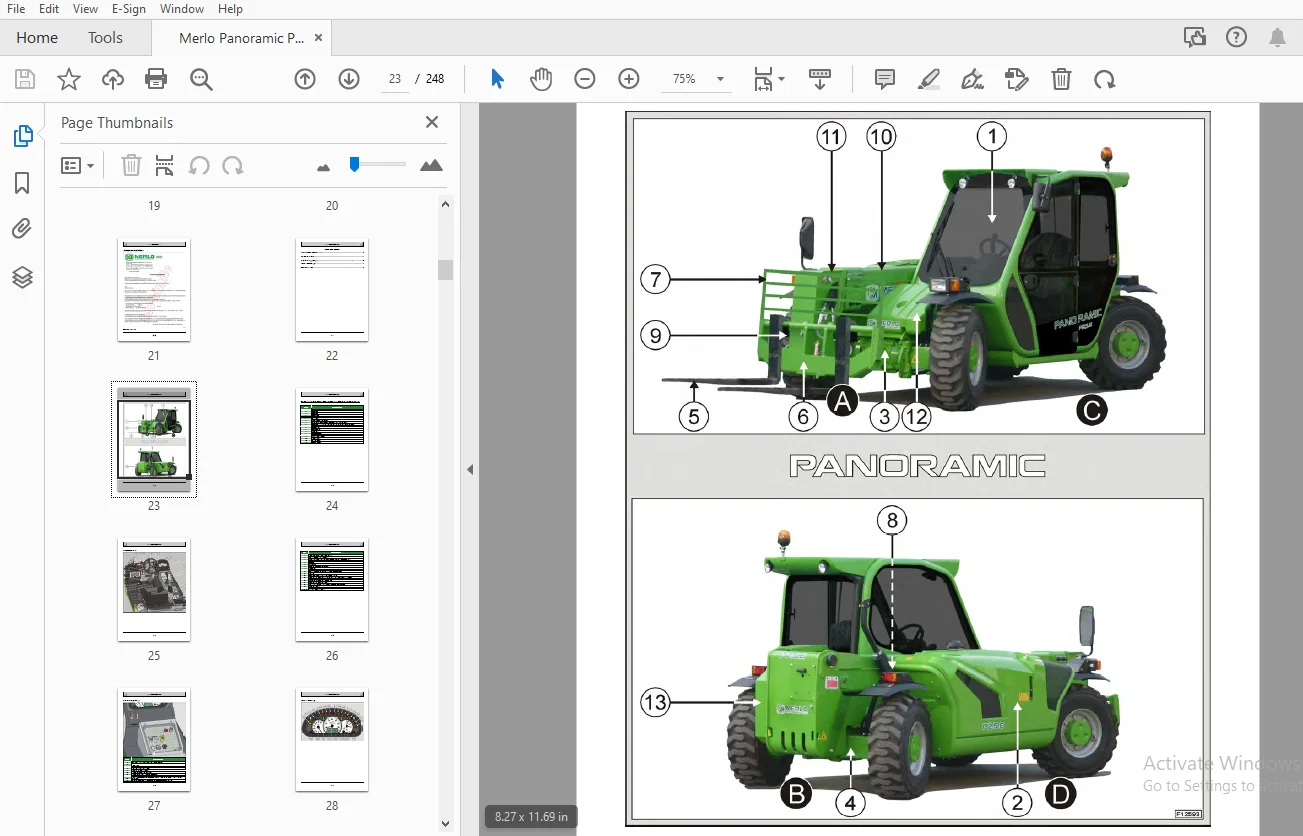Click the fill and sign form tool
The height and width of the screenshot is (836, 1303).
pyautogui.click(x=1017, y=79)
